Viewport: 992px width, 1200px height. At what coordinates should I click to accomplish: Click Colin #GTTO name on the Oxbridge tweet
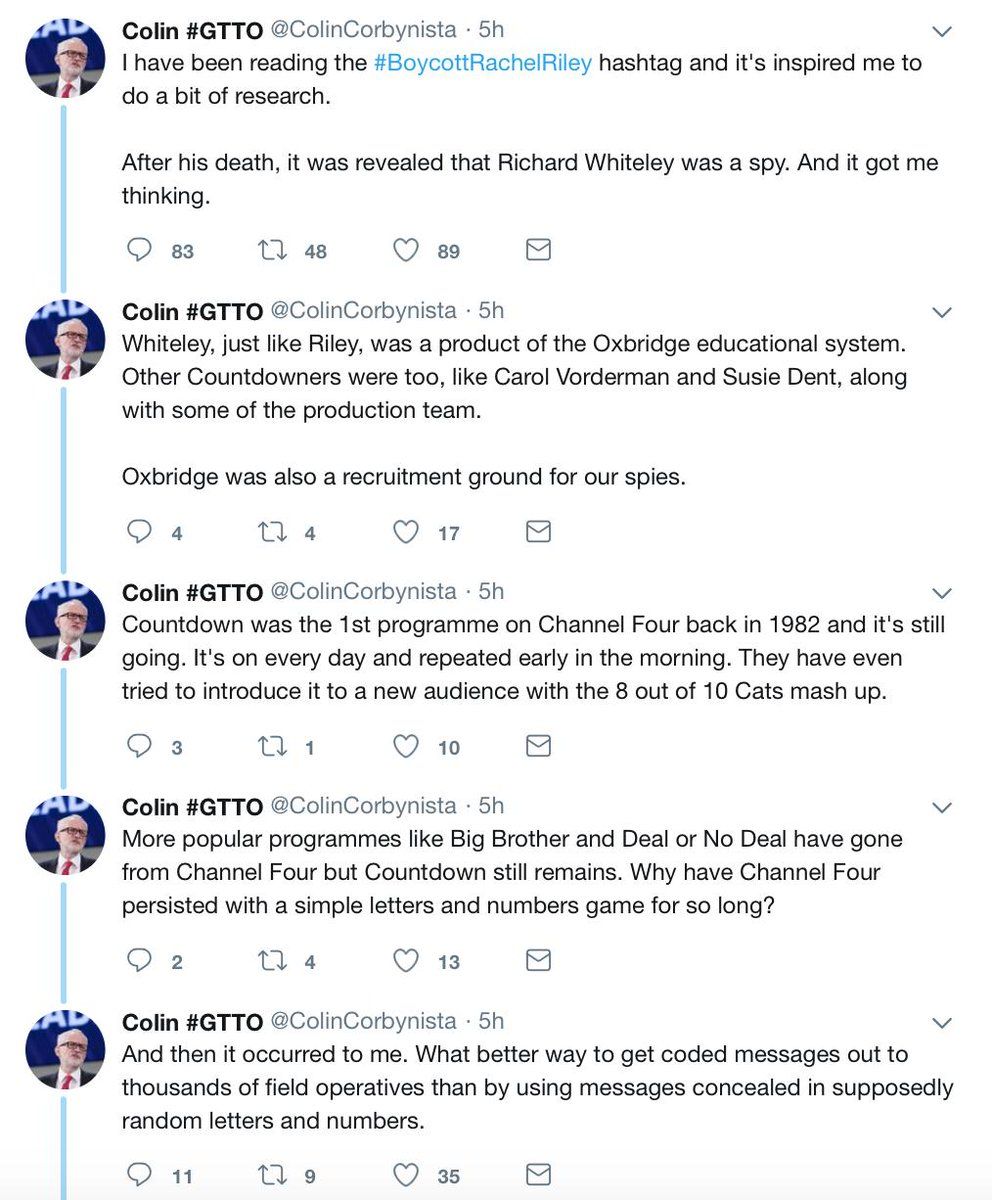pos(192,311)
